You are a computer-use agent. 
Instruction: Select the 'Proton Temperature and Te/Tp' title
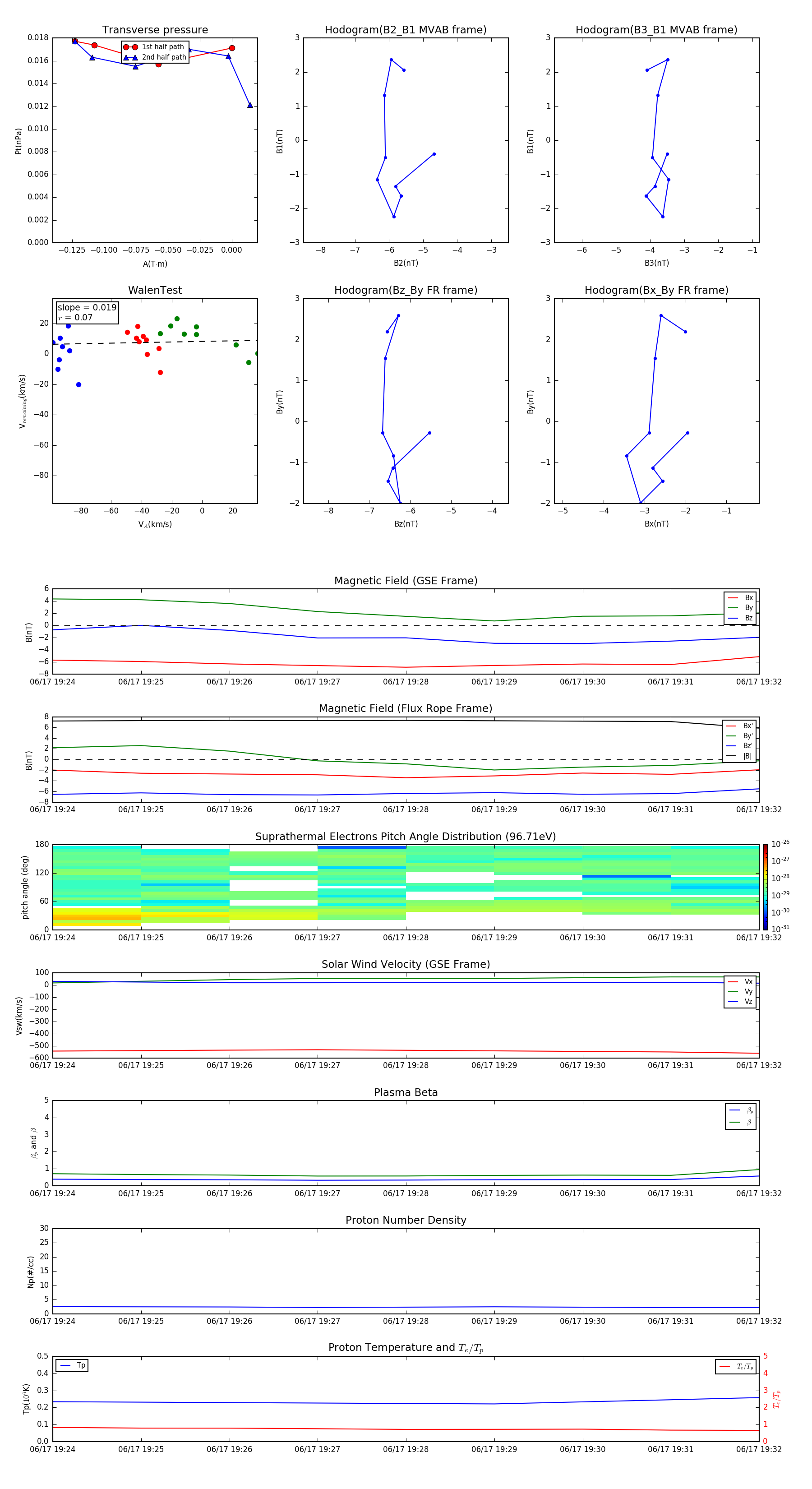point(406,1348)
